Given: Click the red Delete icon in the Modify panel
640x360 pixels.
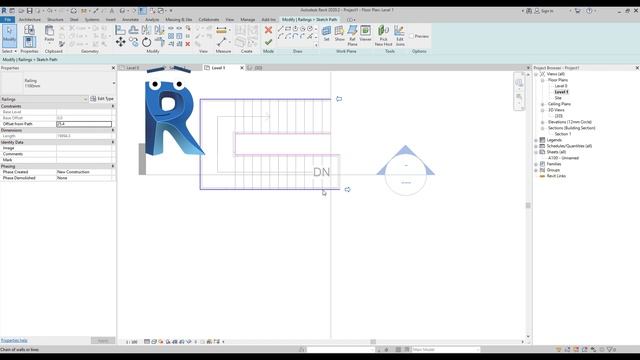Looking at the screenshot, I should point(188,44).
